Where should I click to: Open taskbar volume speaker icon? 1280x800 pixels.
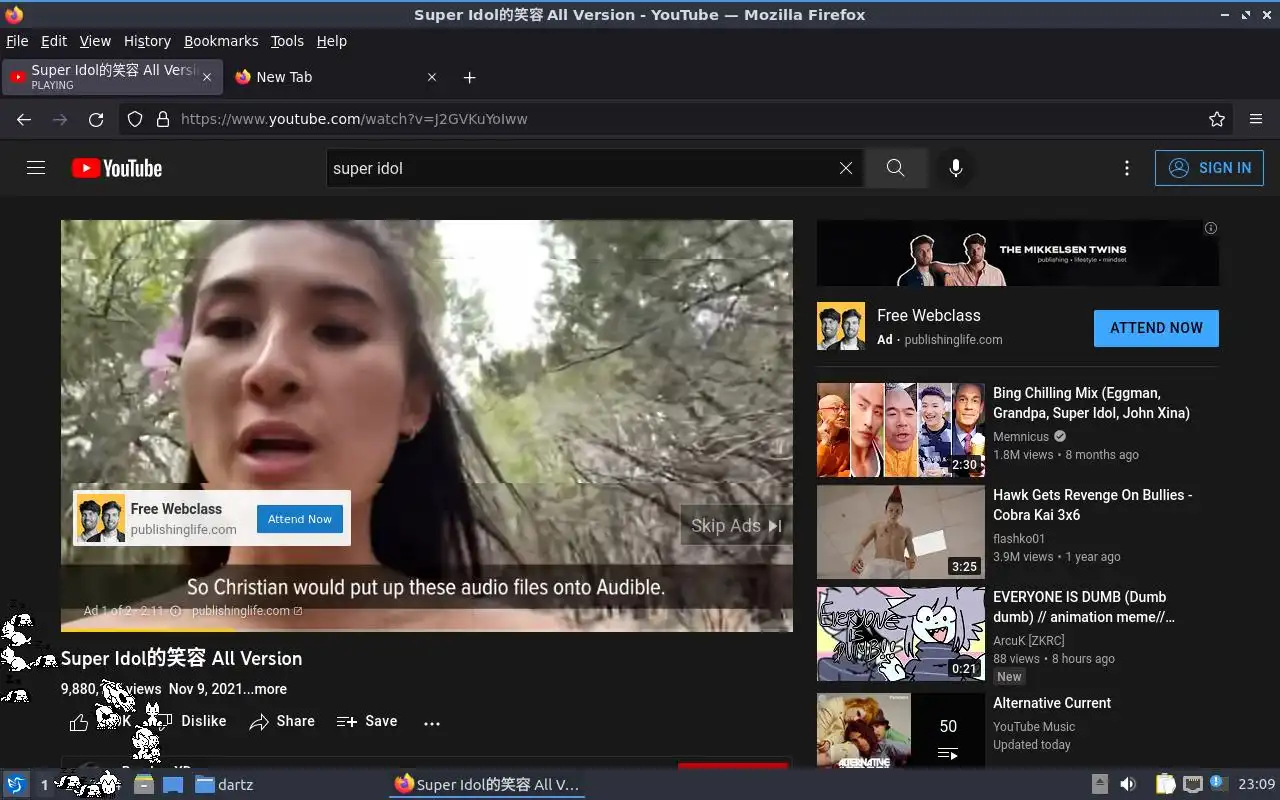coord(1128,784)
